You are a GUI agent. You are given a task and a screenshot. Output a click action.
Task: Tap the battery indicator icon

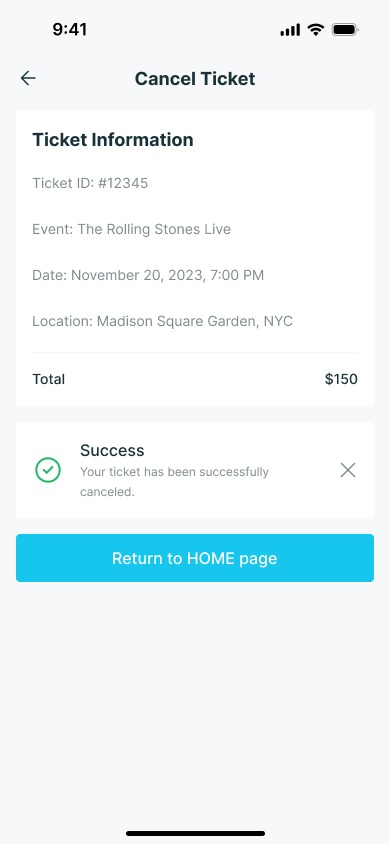tap(345, 30)
